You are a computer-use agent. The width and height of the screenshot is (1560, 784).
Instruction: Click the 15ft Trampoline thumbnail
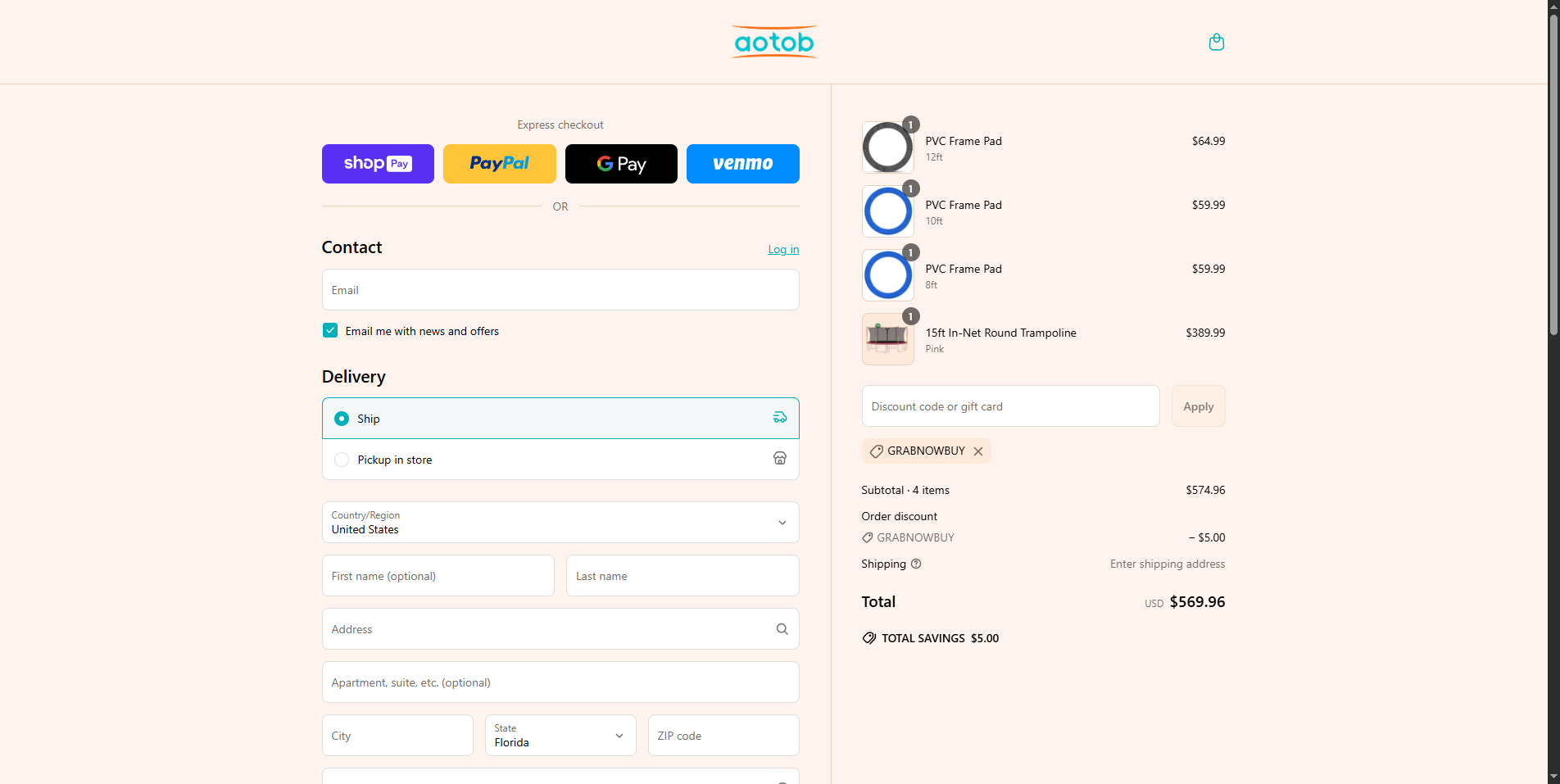[888, 339]
